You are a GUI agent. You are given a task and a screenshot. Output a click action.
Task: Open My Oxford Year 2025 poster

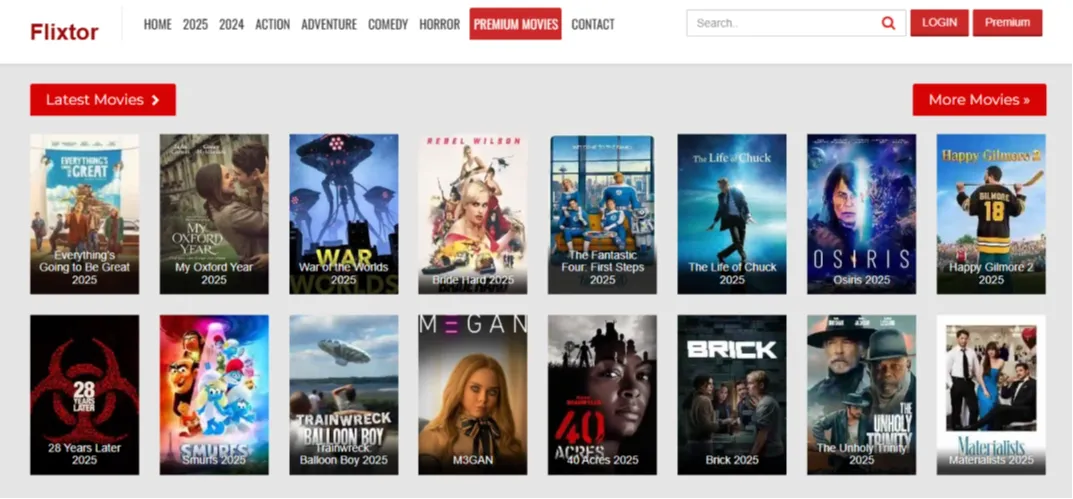214,214
